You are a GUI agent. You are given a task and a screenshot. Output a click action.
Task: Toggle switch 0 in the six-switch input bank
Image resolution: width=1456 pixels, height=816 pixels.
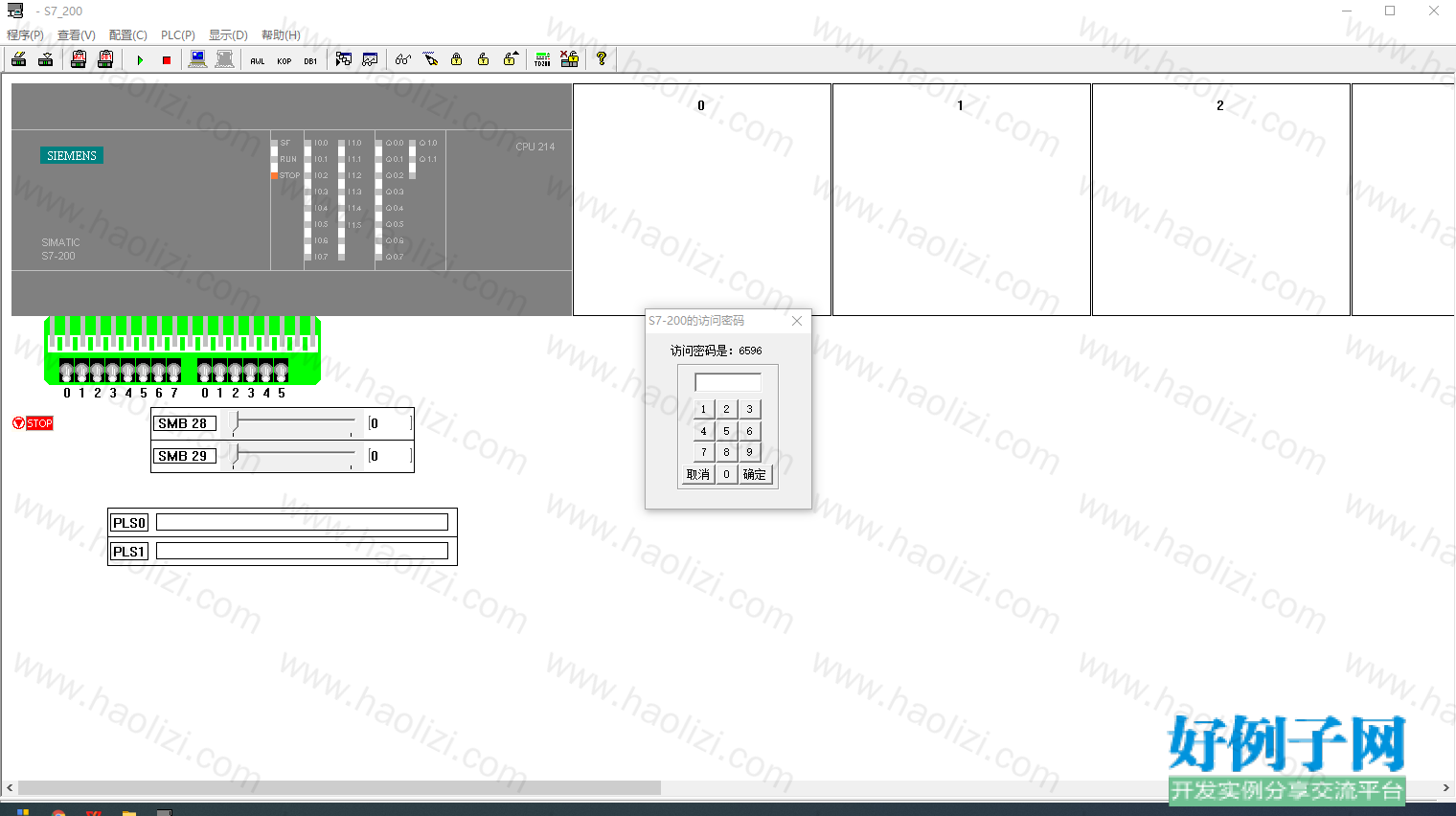coord(205,371)
